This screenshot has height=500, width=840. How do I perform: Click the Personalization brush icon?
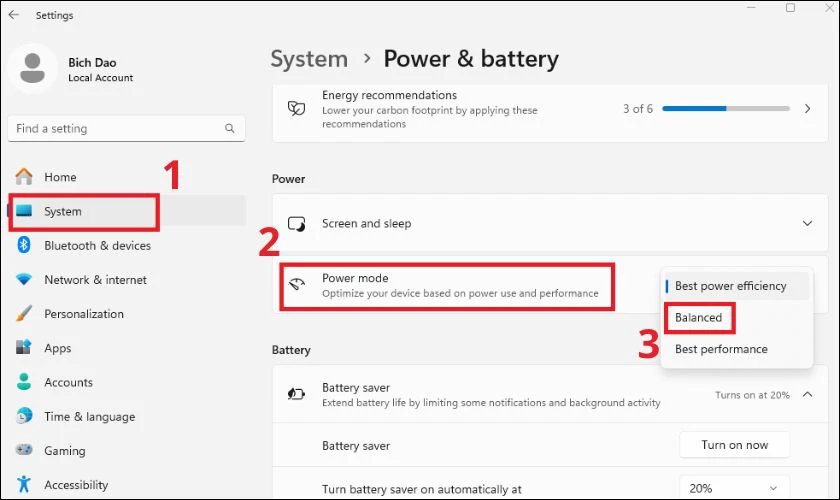[x=24, y=314]
